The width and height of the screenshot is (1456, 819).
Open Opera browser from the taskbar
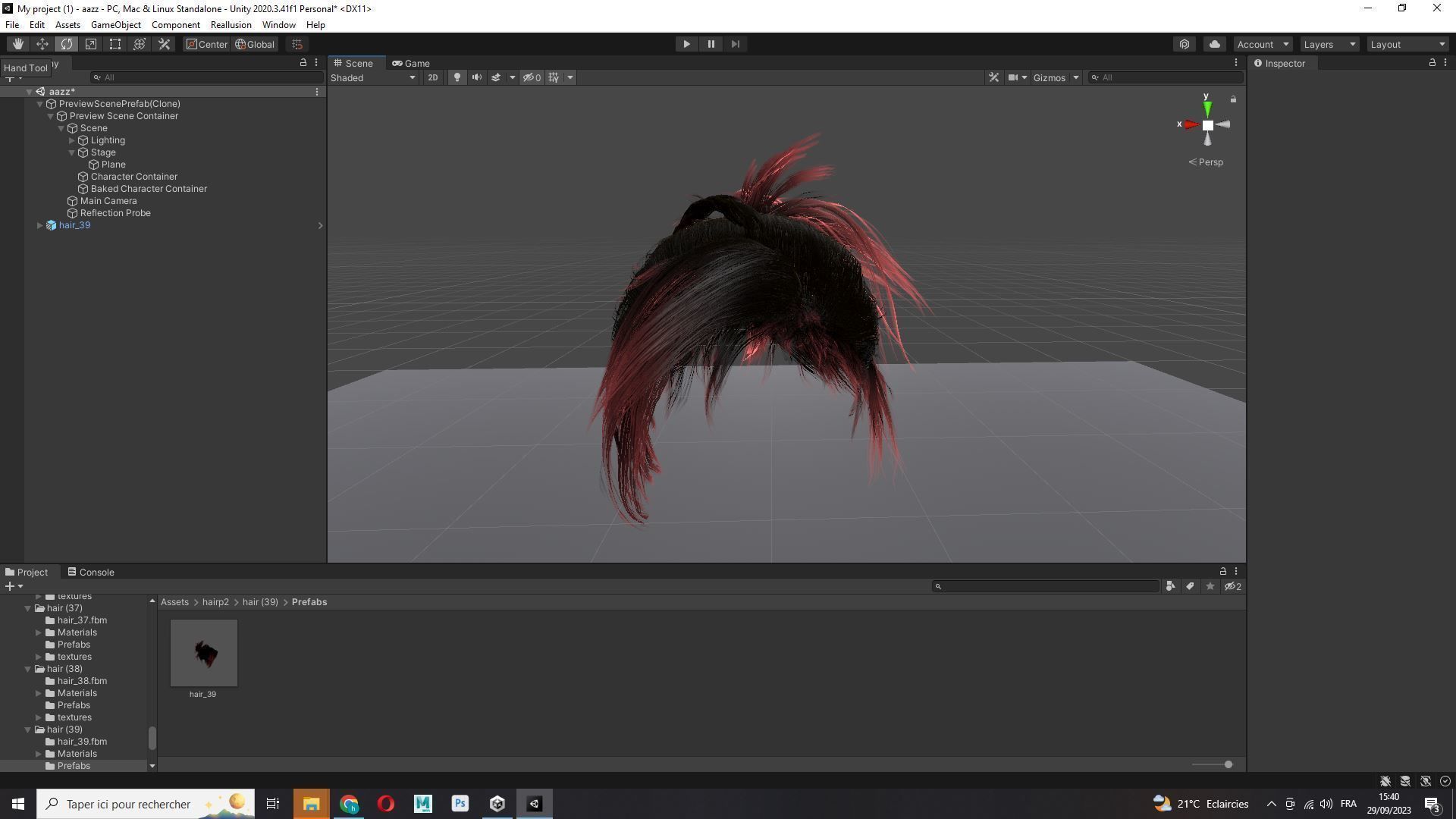386,804
